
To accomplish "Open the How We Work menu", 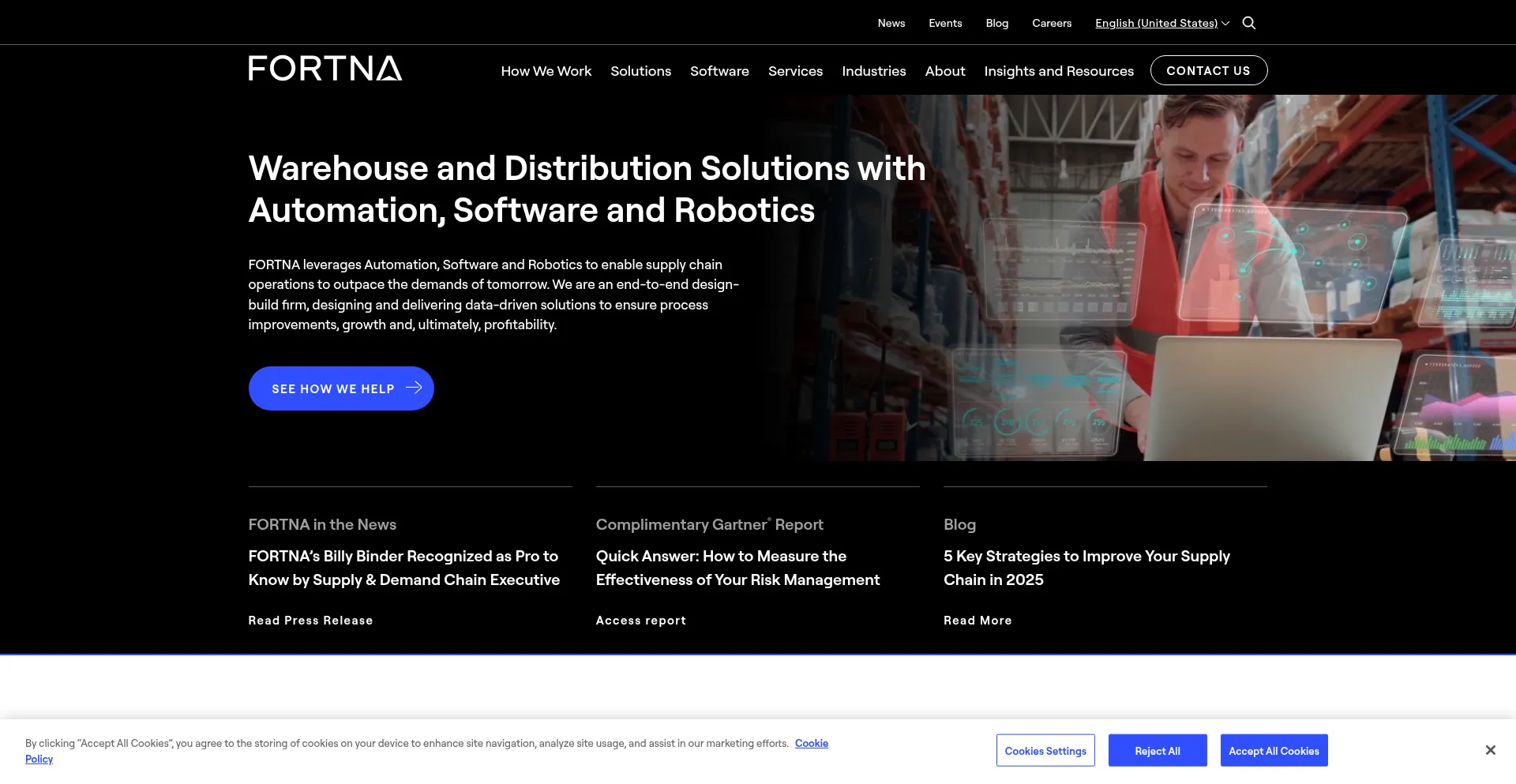I will pos(546,71).
